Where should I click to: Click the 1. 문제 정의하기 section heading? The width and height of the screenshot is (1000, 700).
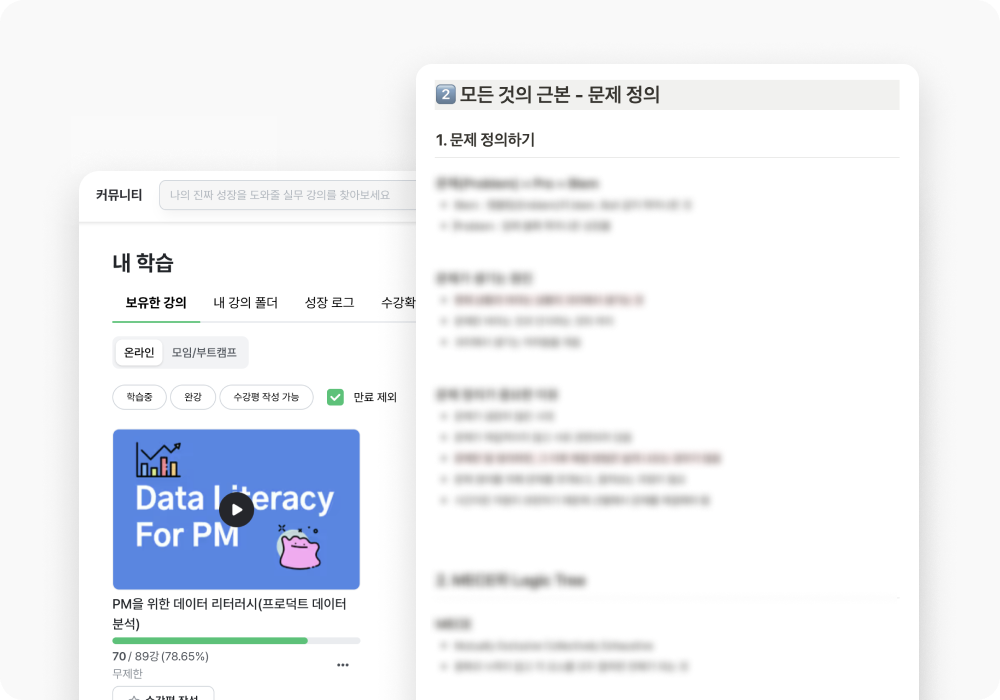[x=485, y=140]
